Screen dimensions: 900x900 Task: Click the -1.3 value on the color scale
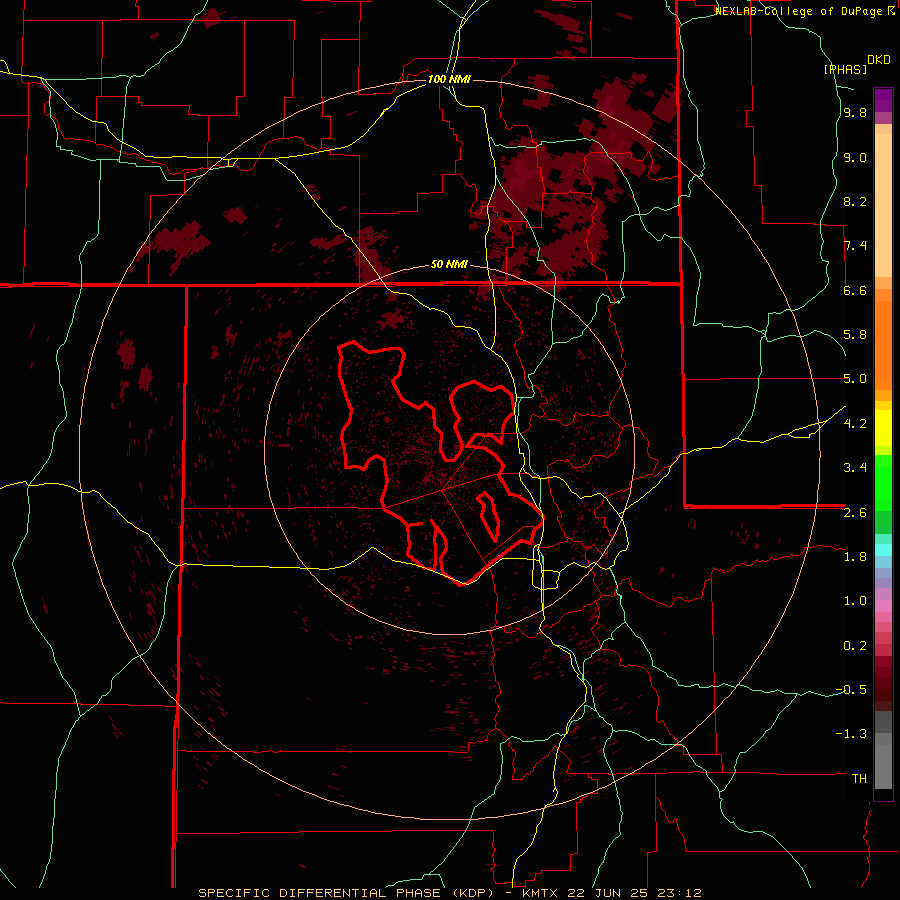pyautogui.click(x=851, y=734)
